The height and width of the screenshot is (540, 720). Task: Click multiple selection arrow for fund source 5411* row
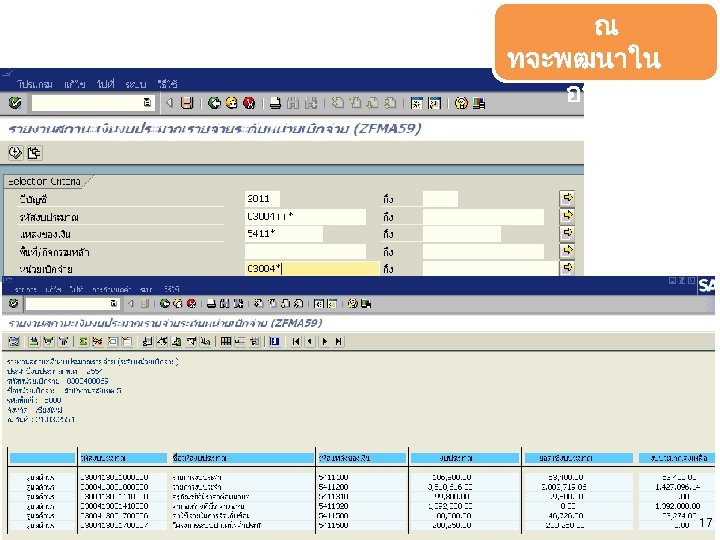click(568, 233)
